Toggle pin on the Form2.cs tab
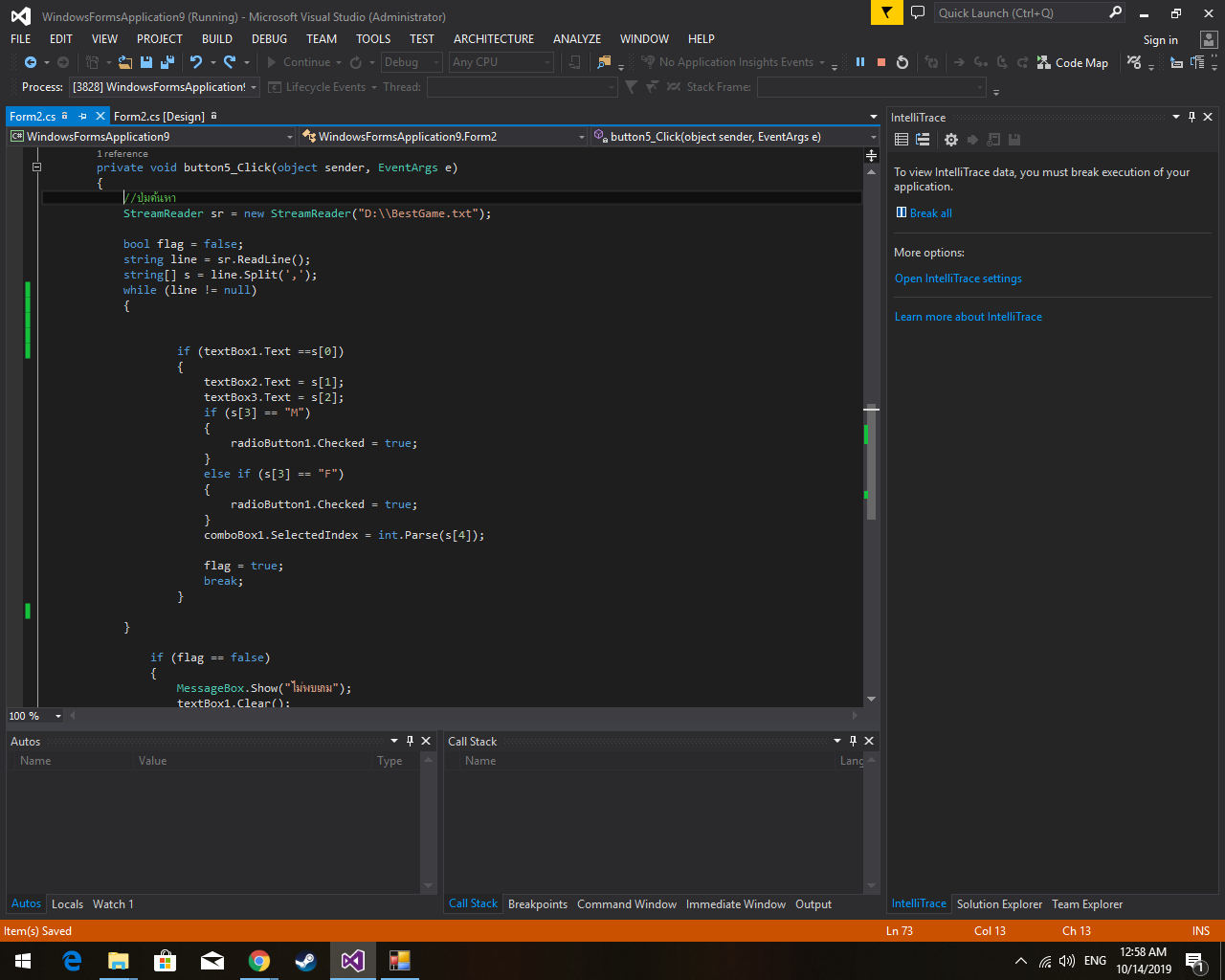This screenshot has width=1225, height=980. (x=83, y=116)
